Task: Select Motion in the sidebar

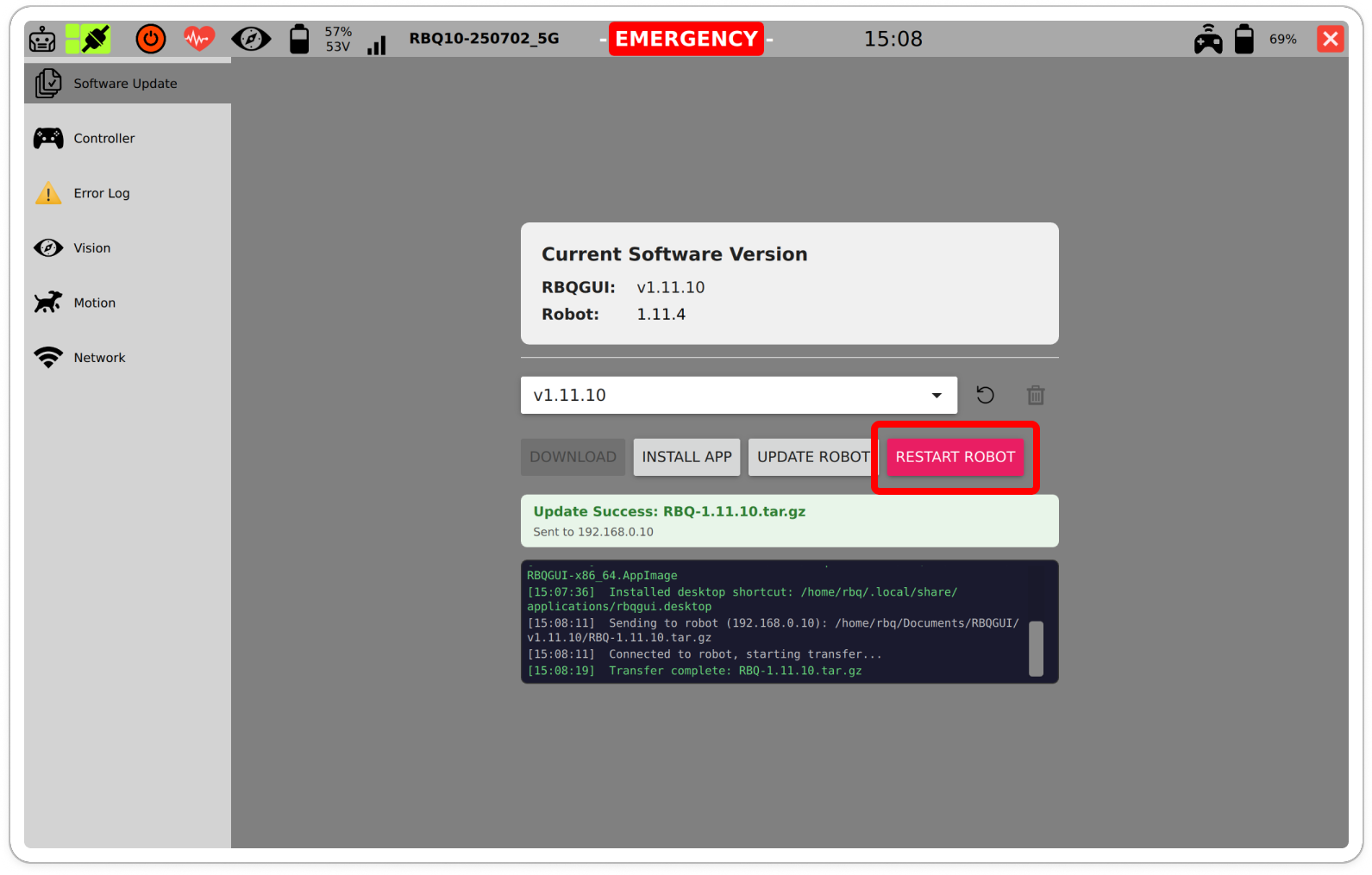Action: 94,303
